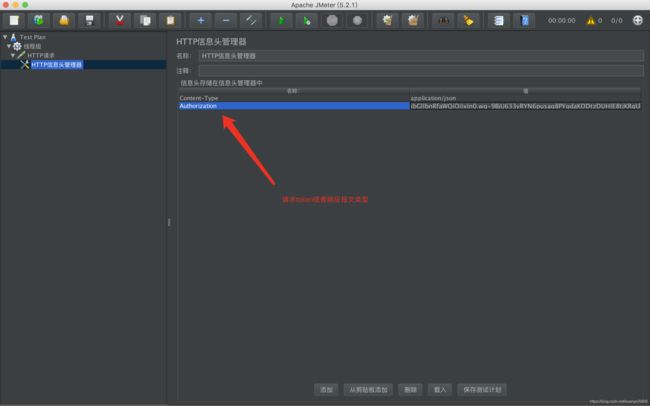Viewport: 650px width, 406px height.
Task: Select Test Plan in the tree
Action: 33,37
